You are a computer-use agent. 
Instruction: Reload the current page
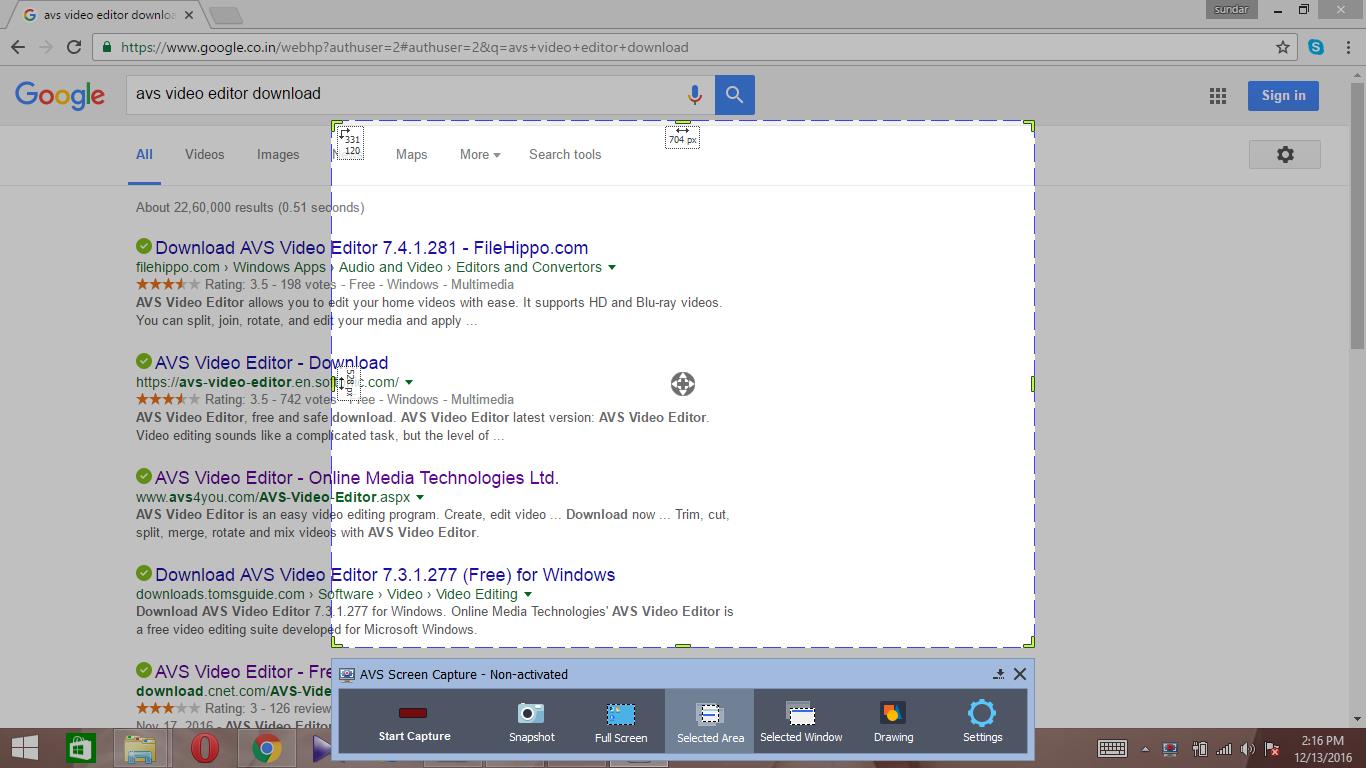(x=73, y=47)
